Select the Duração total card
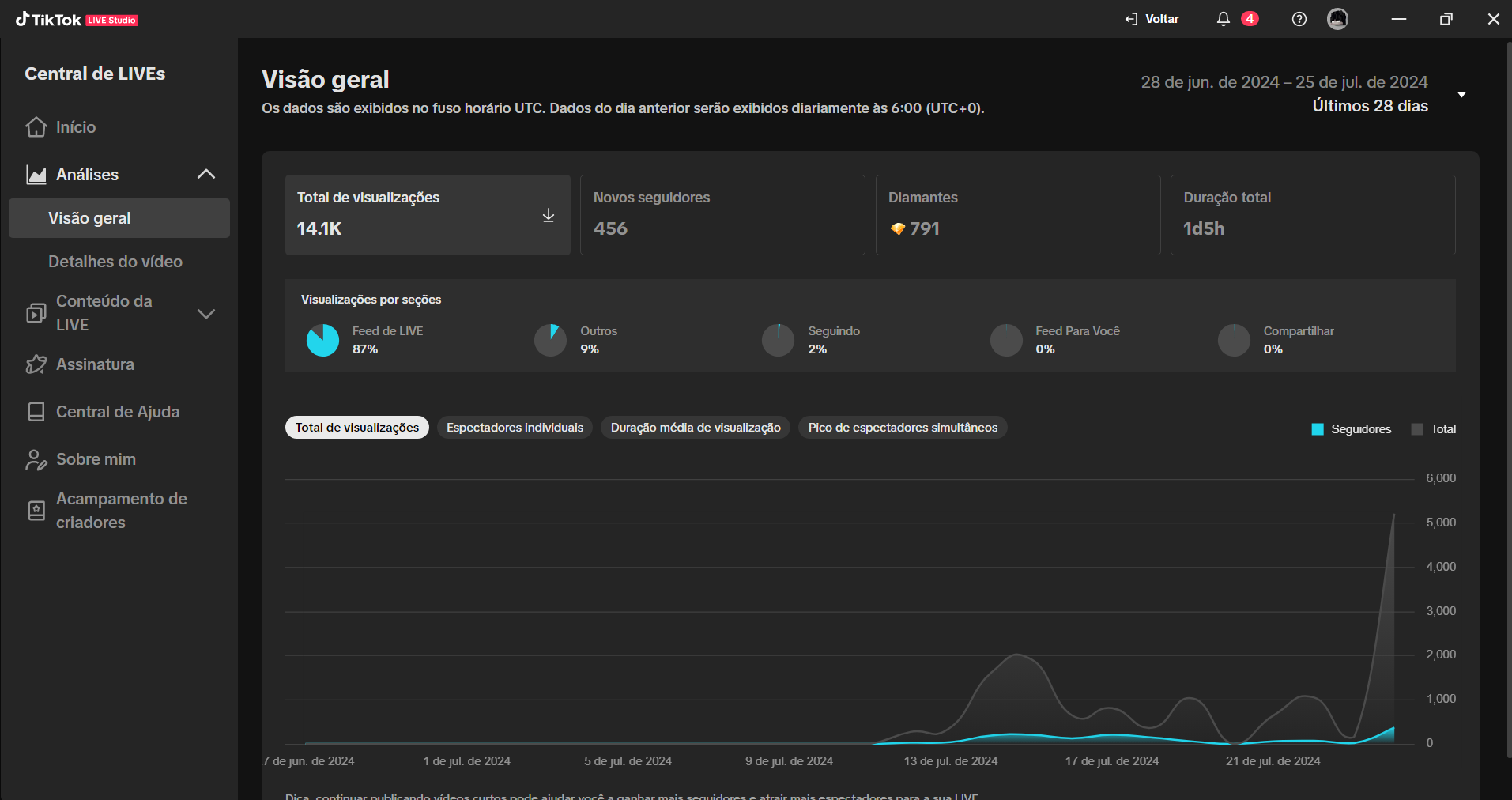The image size is (1512, 800). [x=1313, y=215]
